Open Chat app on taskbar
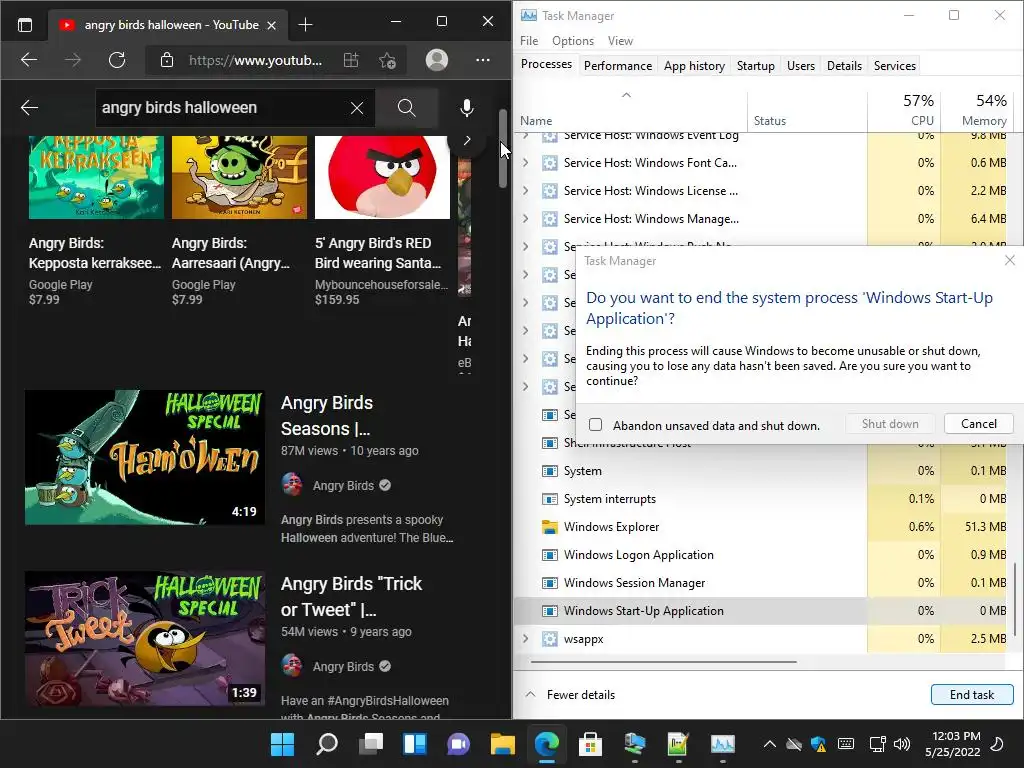This screenshot has width=1024, height=768. [x=458, y=744]
